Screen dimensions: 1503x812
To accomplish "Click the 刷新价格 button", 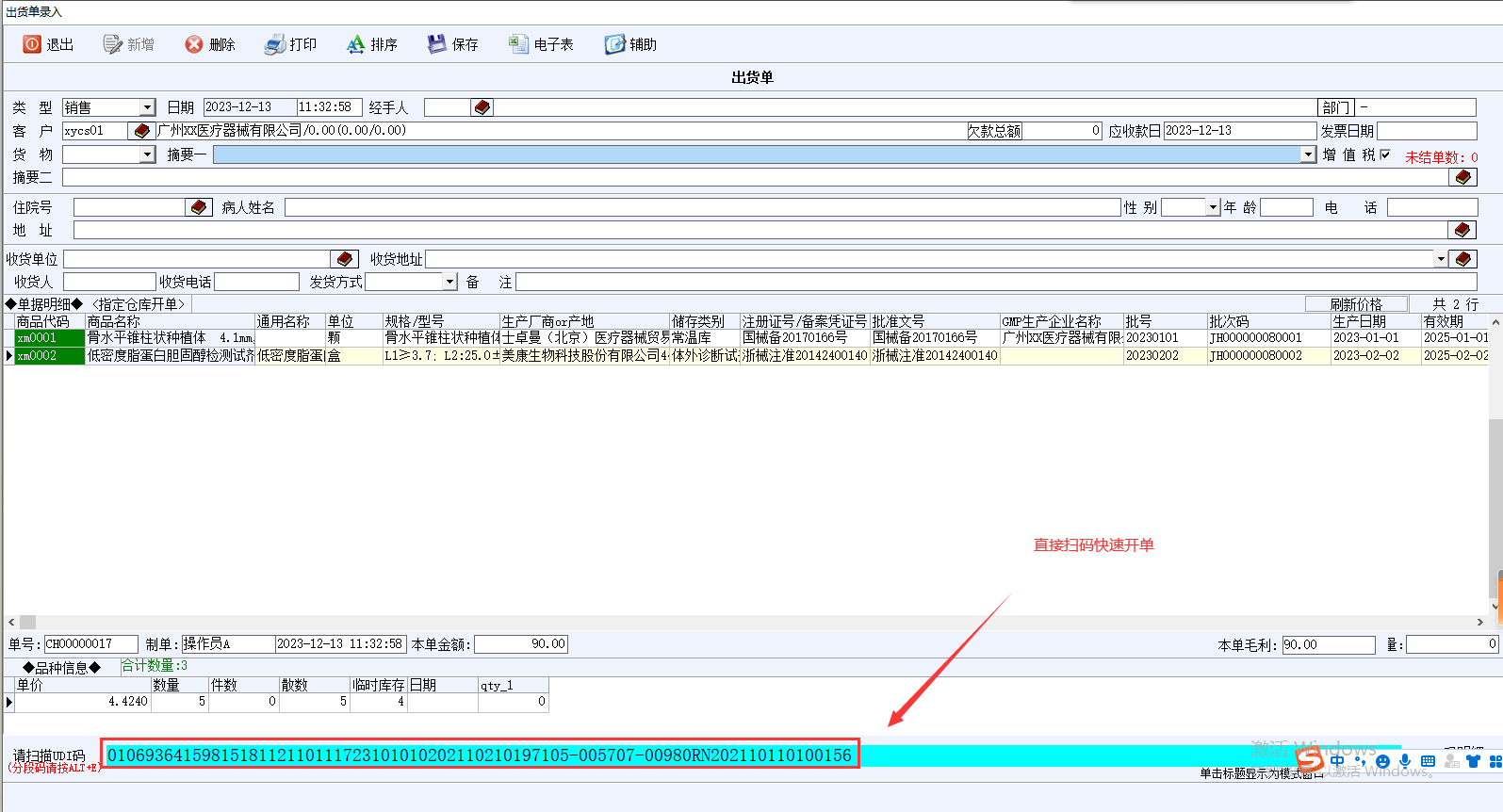I will click(1356, 304).
